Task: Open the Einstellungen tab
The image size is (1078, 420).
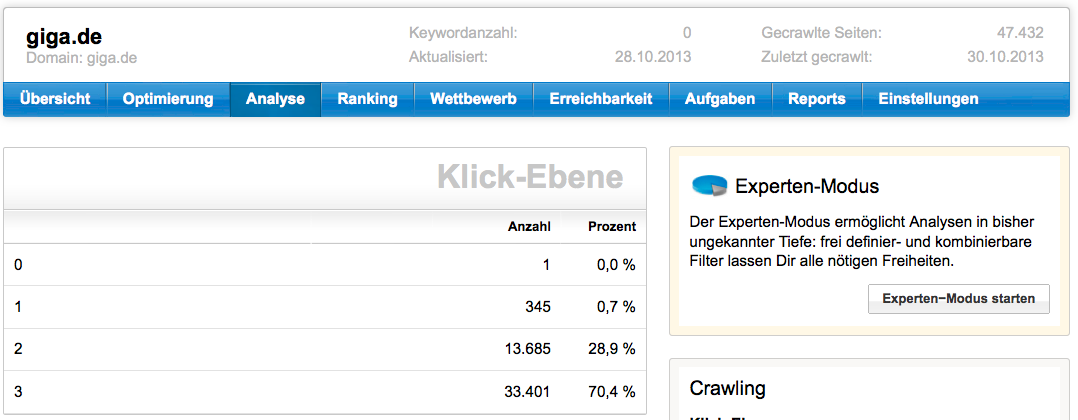Action: (928, 99)
